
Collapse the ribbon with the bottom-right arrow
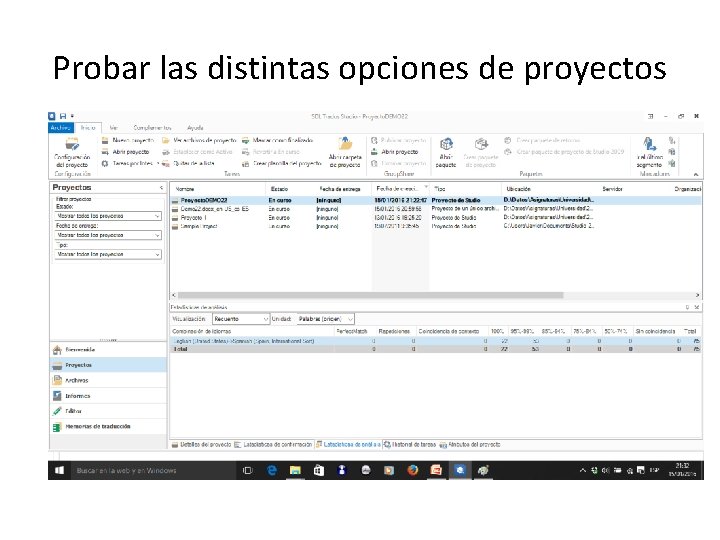(x=696, y=174)
